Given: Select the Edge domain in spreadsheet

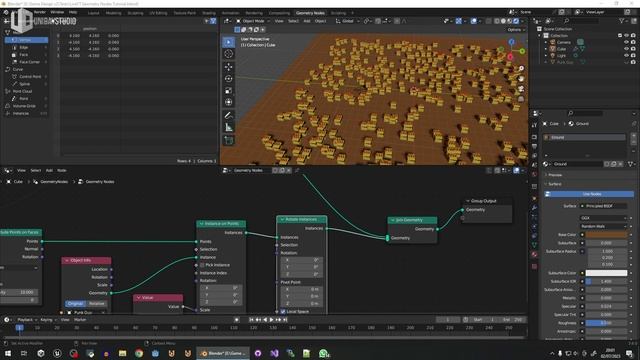Looking at the screenshot, I should pos(27,47).
